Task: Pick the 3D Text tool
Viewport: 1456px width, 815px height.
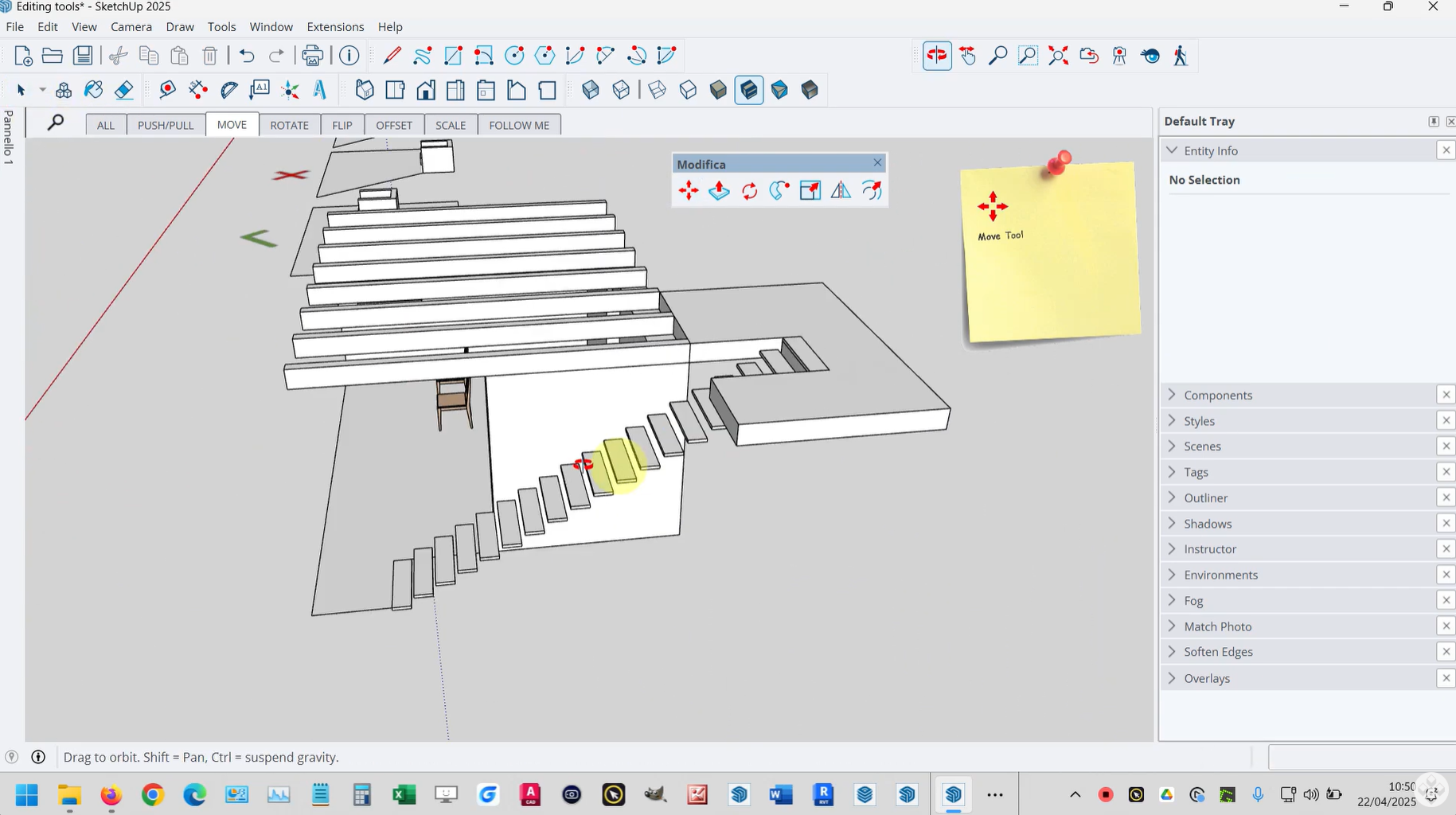Action: click(320, 90)
